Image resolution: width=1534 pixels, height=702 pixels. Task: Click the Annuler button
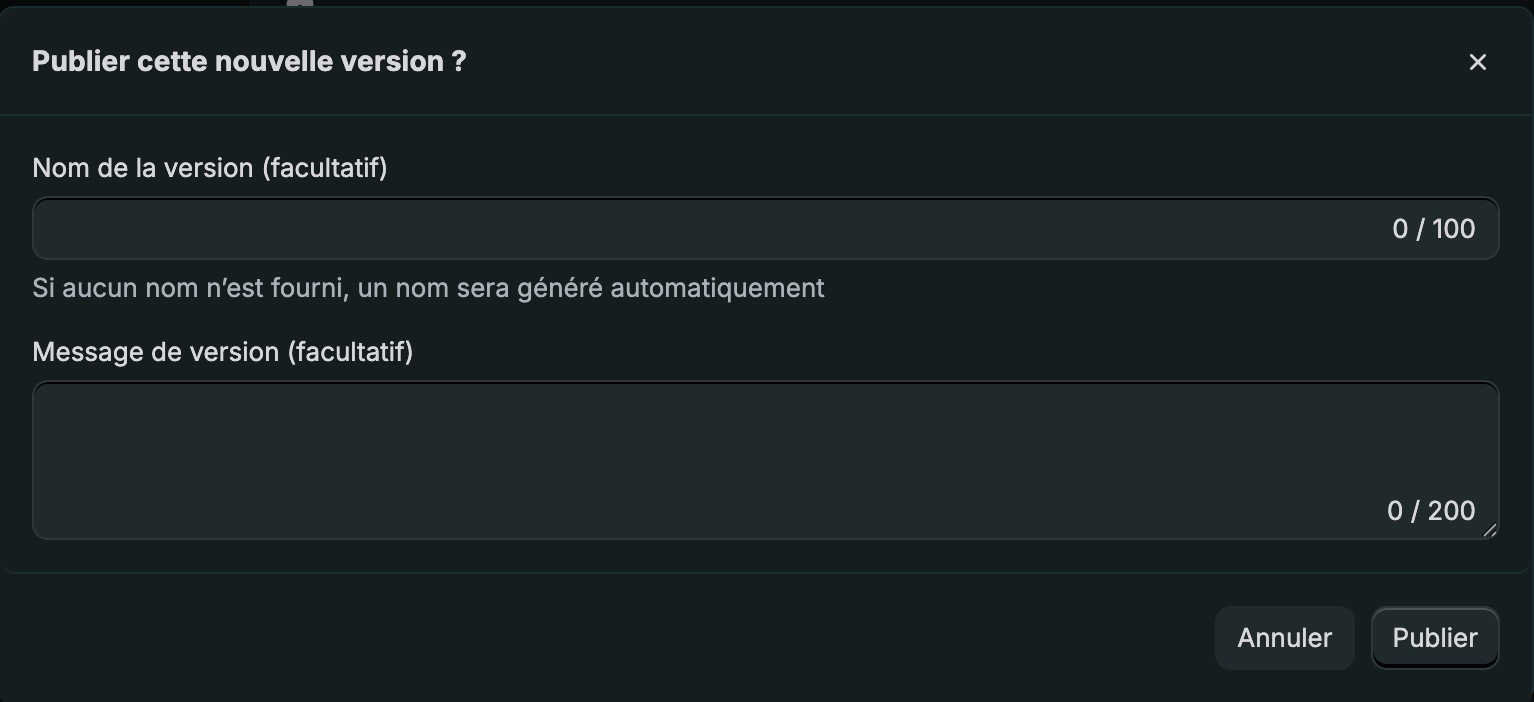[1284, 638]
